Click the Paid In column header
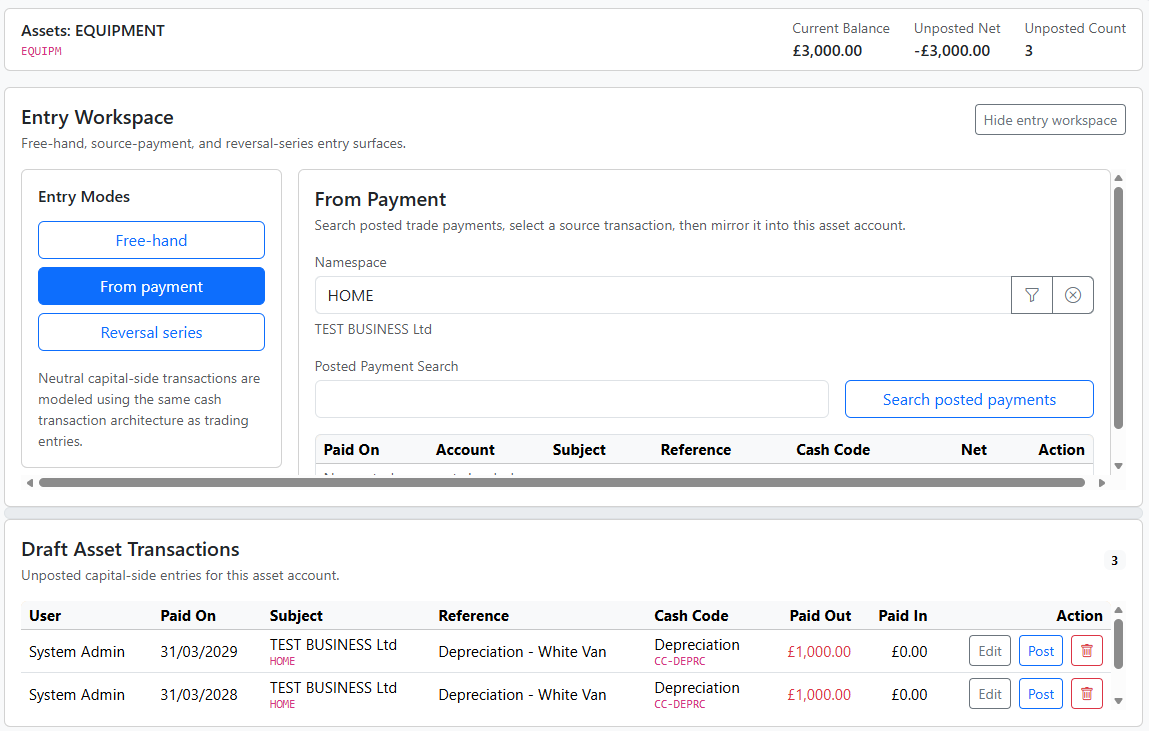 coord(903,616)
